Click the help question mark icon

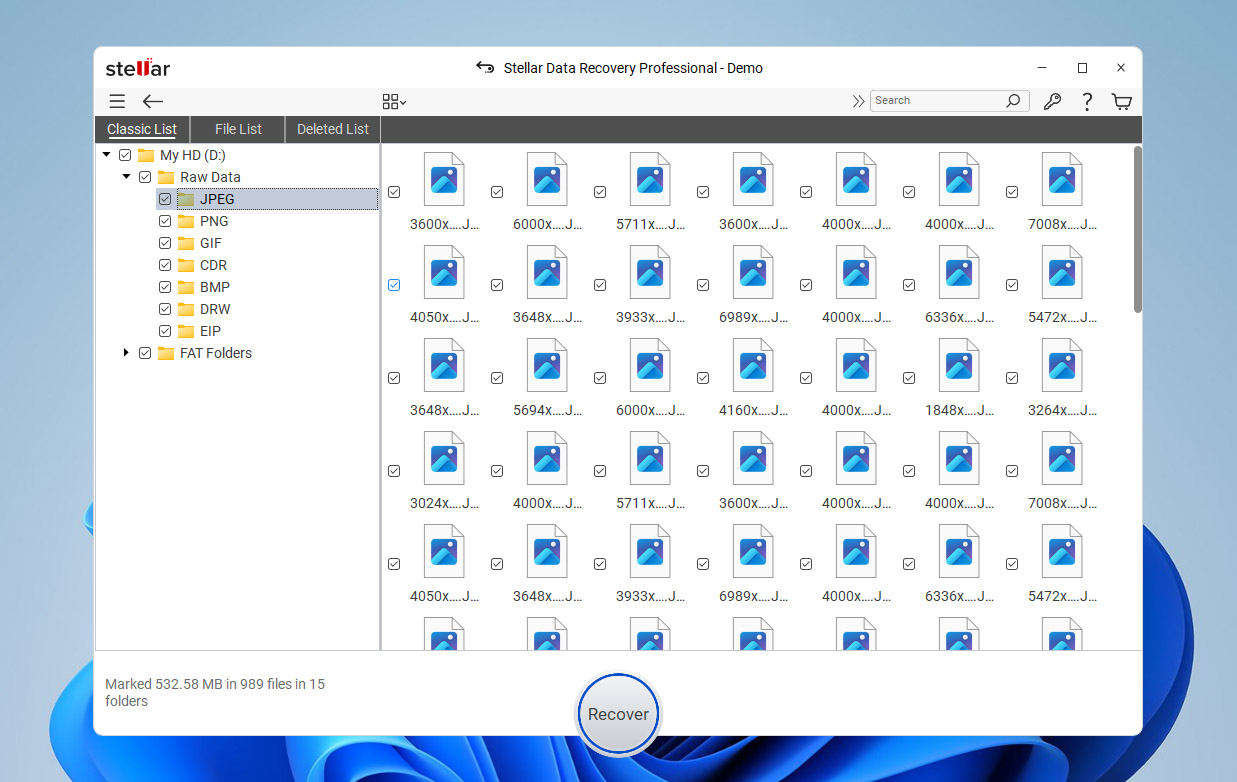(1087, 101)
